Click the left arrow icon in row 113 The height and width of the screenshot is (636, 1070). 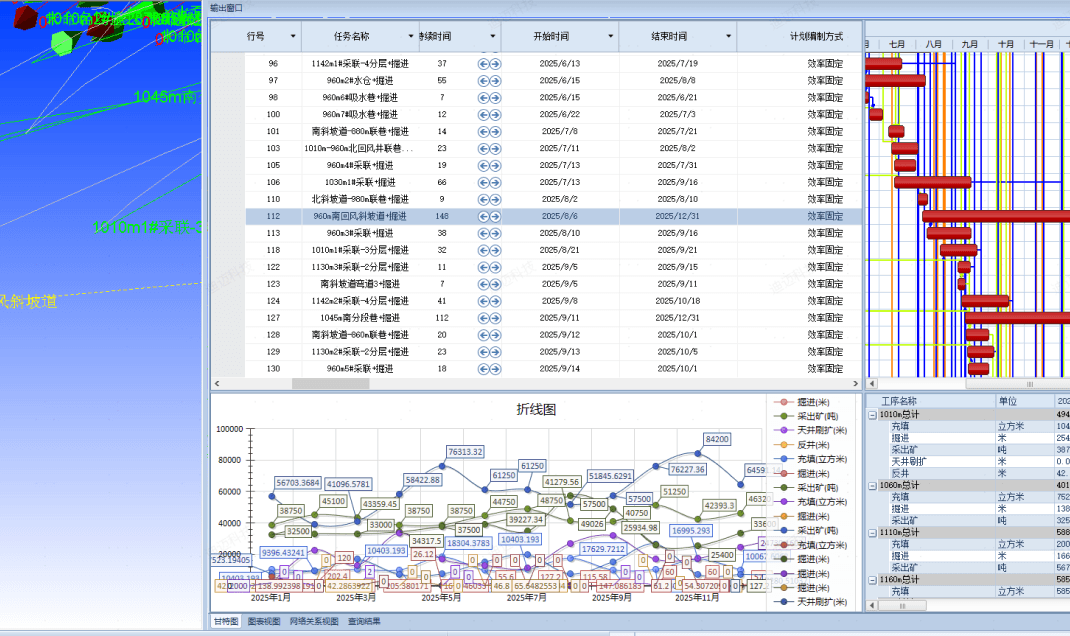(483, 233)
